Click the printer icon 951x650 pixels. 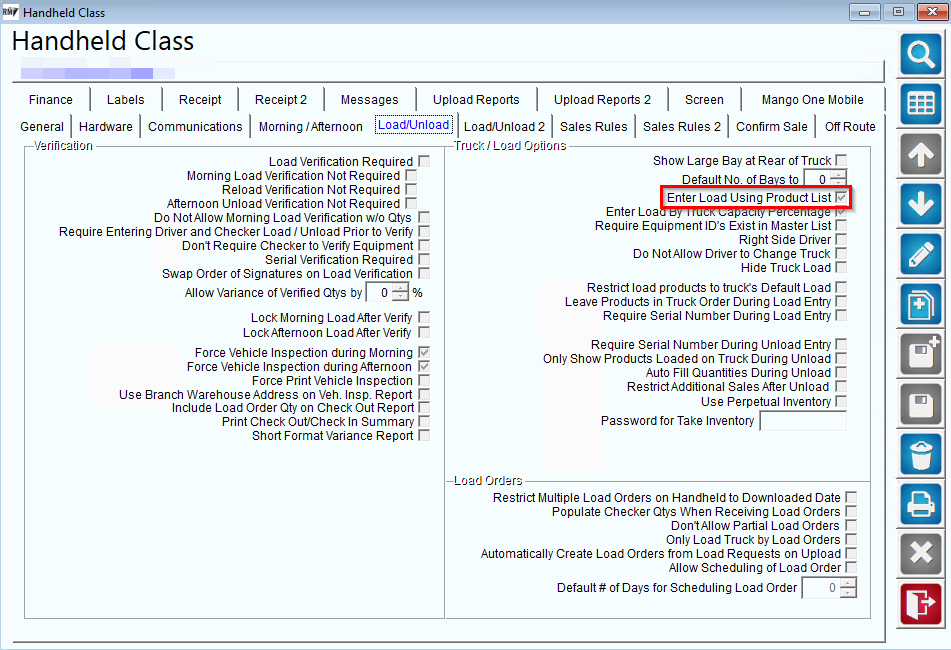[921, 503]
